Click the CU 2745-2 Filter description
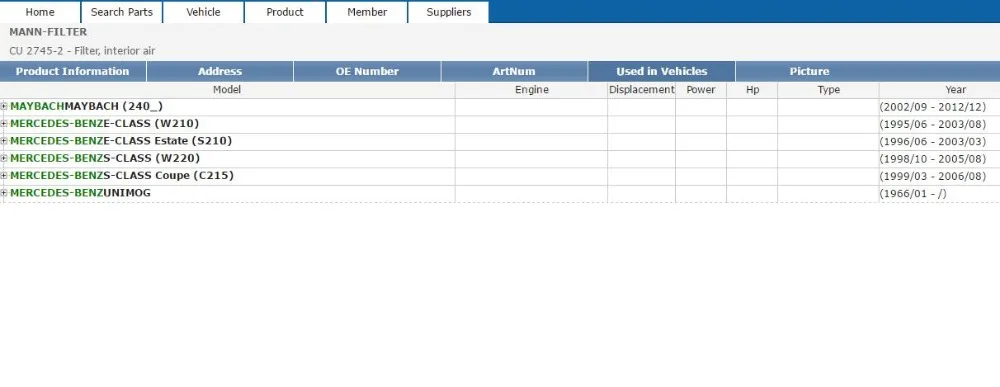 click(82, 51)
